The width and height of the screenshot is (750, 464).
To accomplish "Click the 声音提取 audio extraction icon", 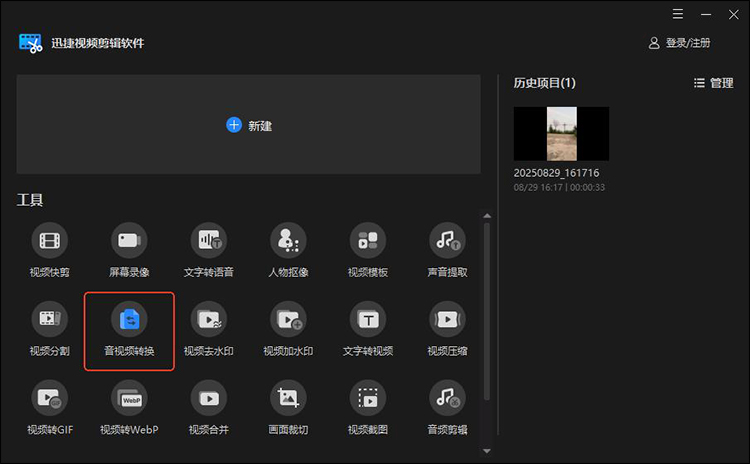I will click(x=446, y=241).
